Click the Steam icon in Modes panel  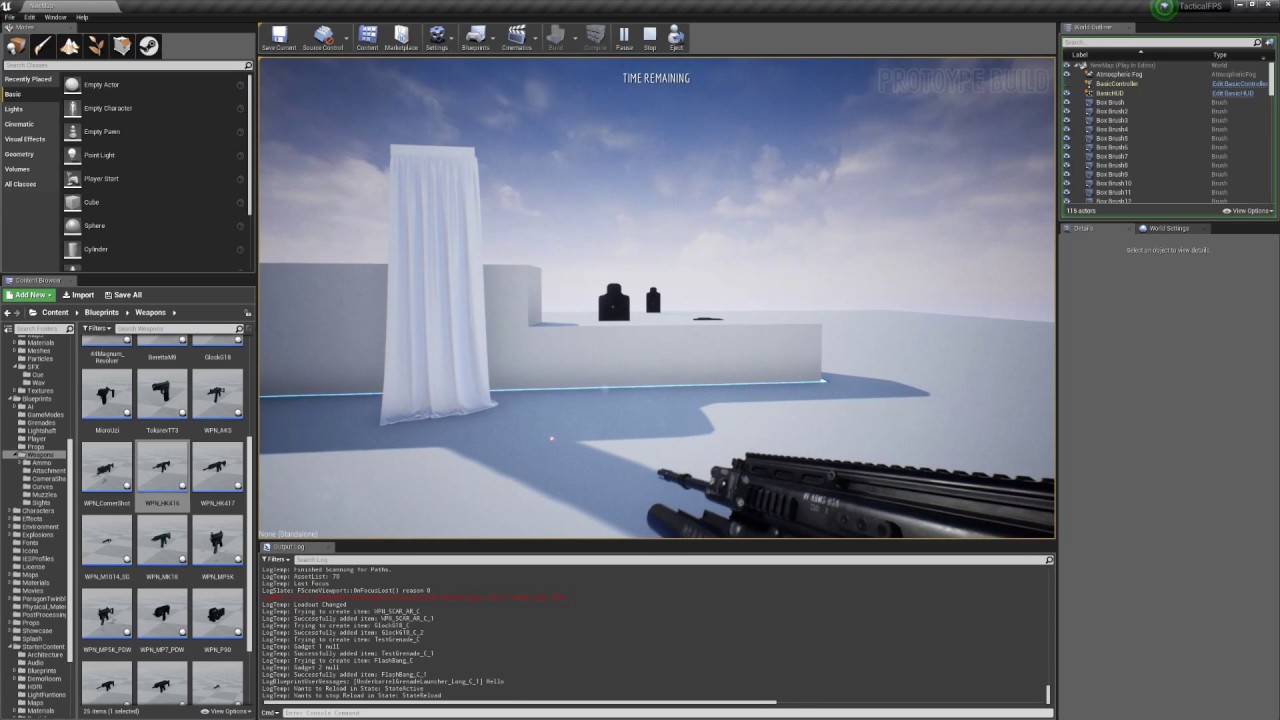(x=148, y=46)
